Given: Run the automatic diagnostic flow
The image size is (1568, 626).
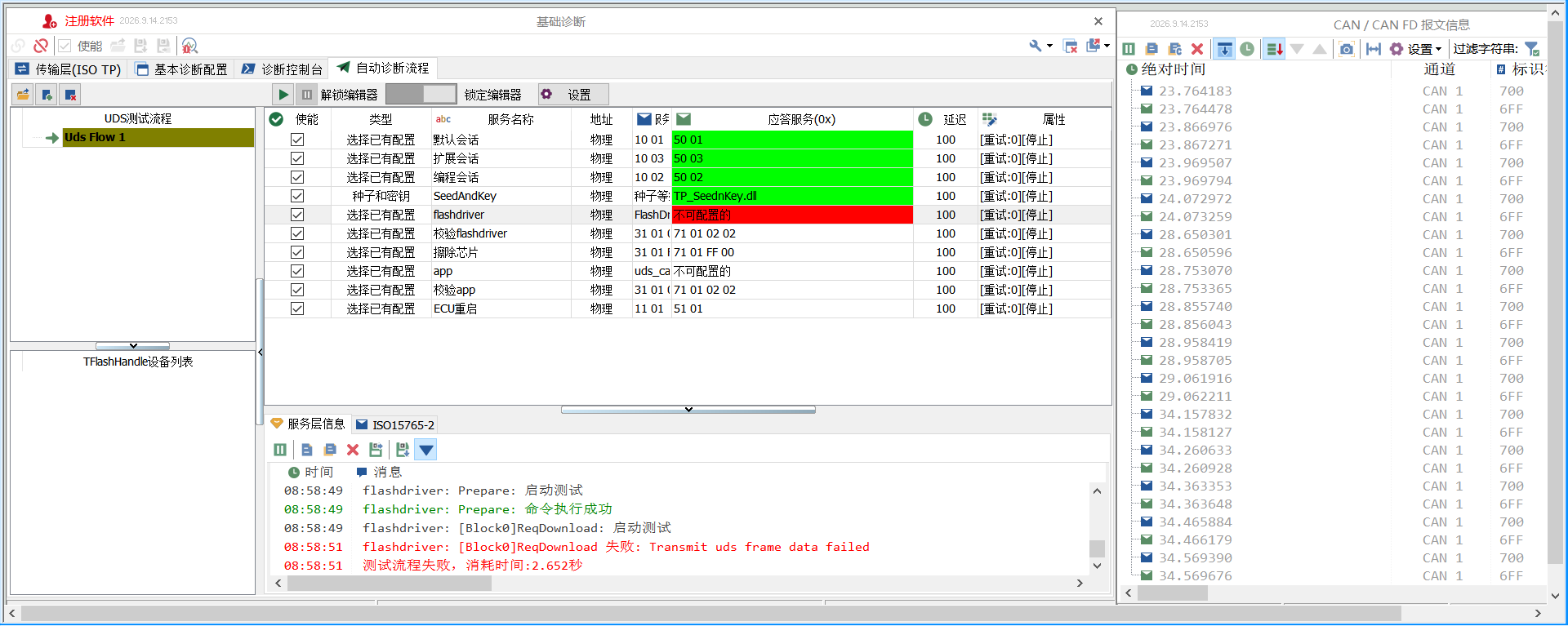Looking at the screenshot, I should coord(283,95).
